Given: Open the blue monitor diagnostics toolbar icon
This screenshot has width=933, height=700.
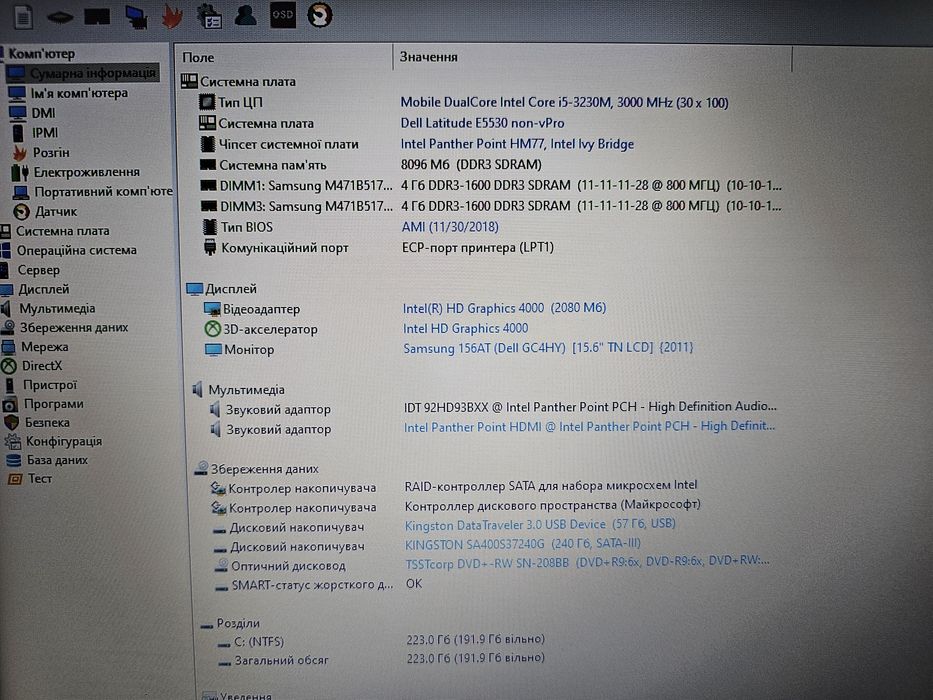Looking at the screenshot, I should click(x=136, y=17).
